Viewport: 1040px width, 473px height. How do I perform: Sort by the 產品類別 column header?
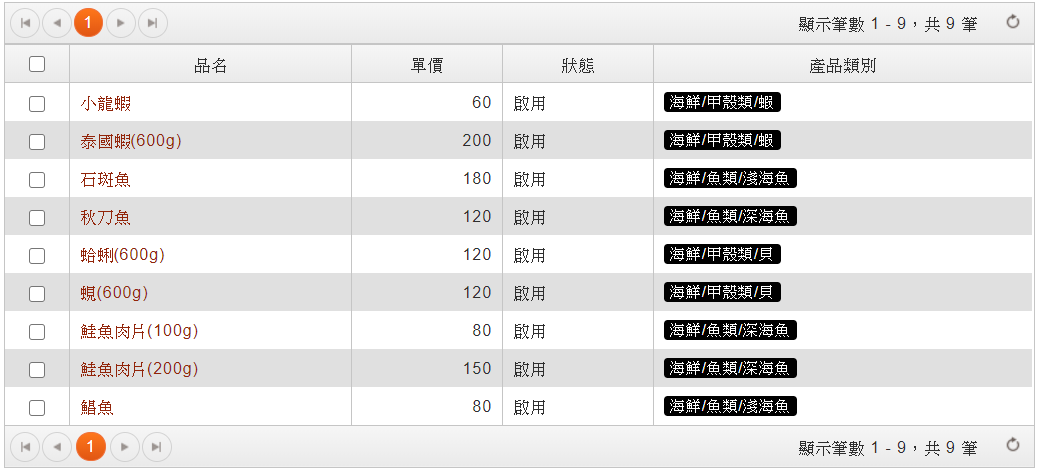click(x=843, y=64)
